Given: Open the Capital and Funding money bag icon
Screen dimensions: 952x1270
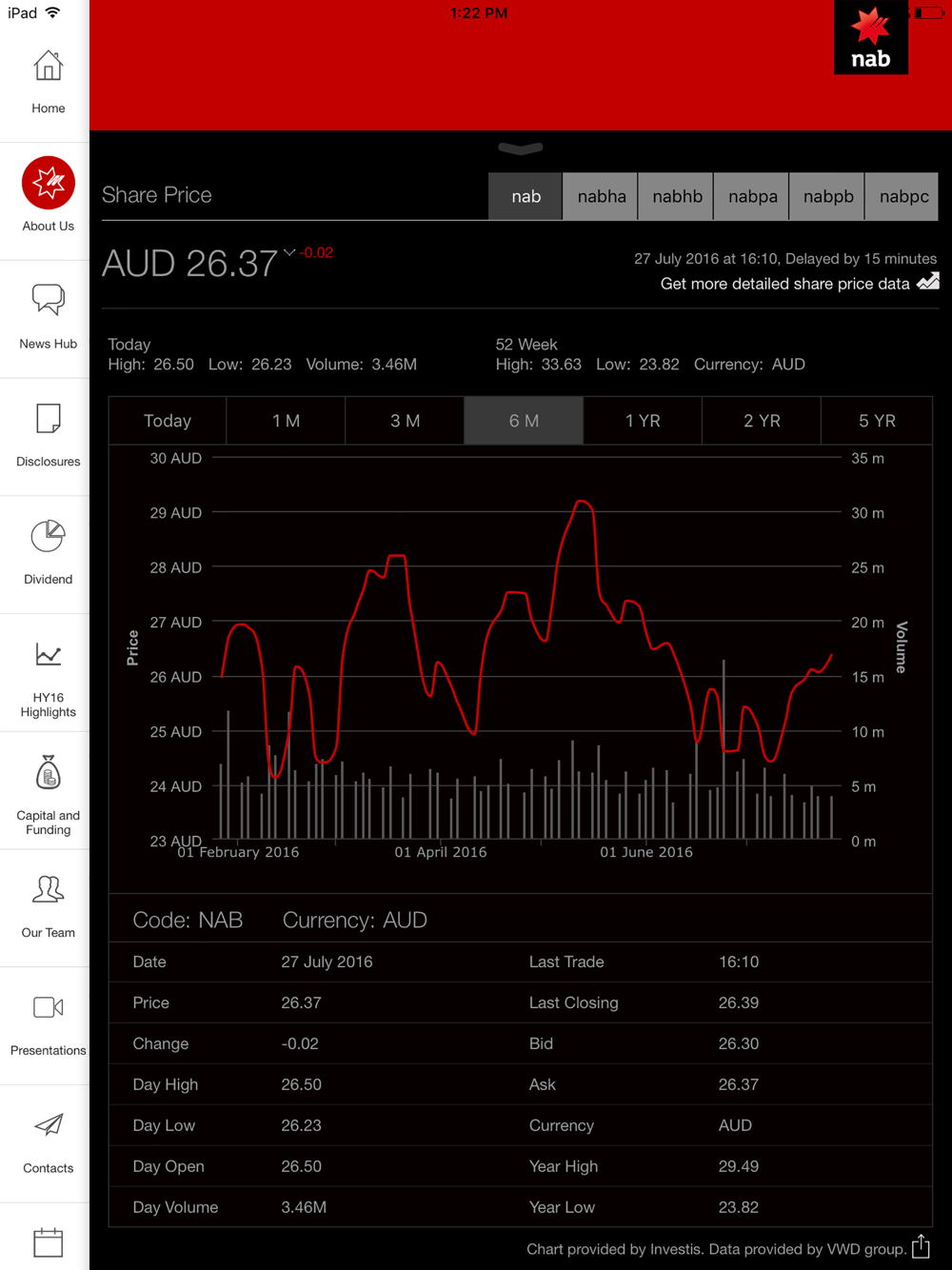Looking at the screenshot, I should 49,772.
